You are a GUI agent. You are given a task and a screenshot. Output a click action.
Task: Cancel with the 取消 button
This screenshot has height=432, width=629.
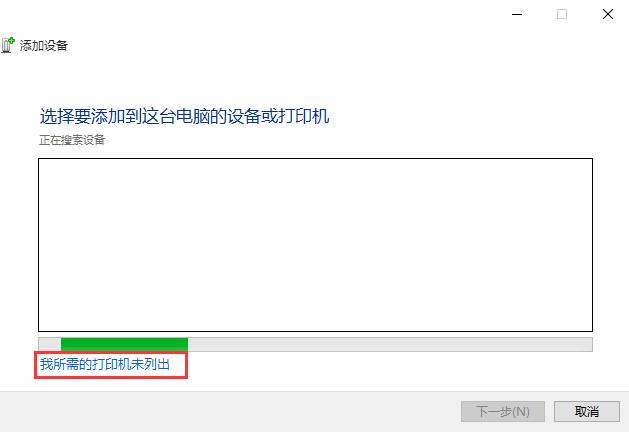[586, 411]
